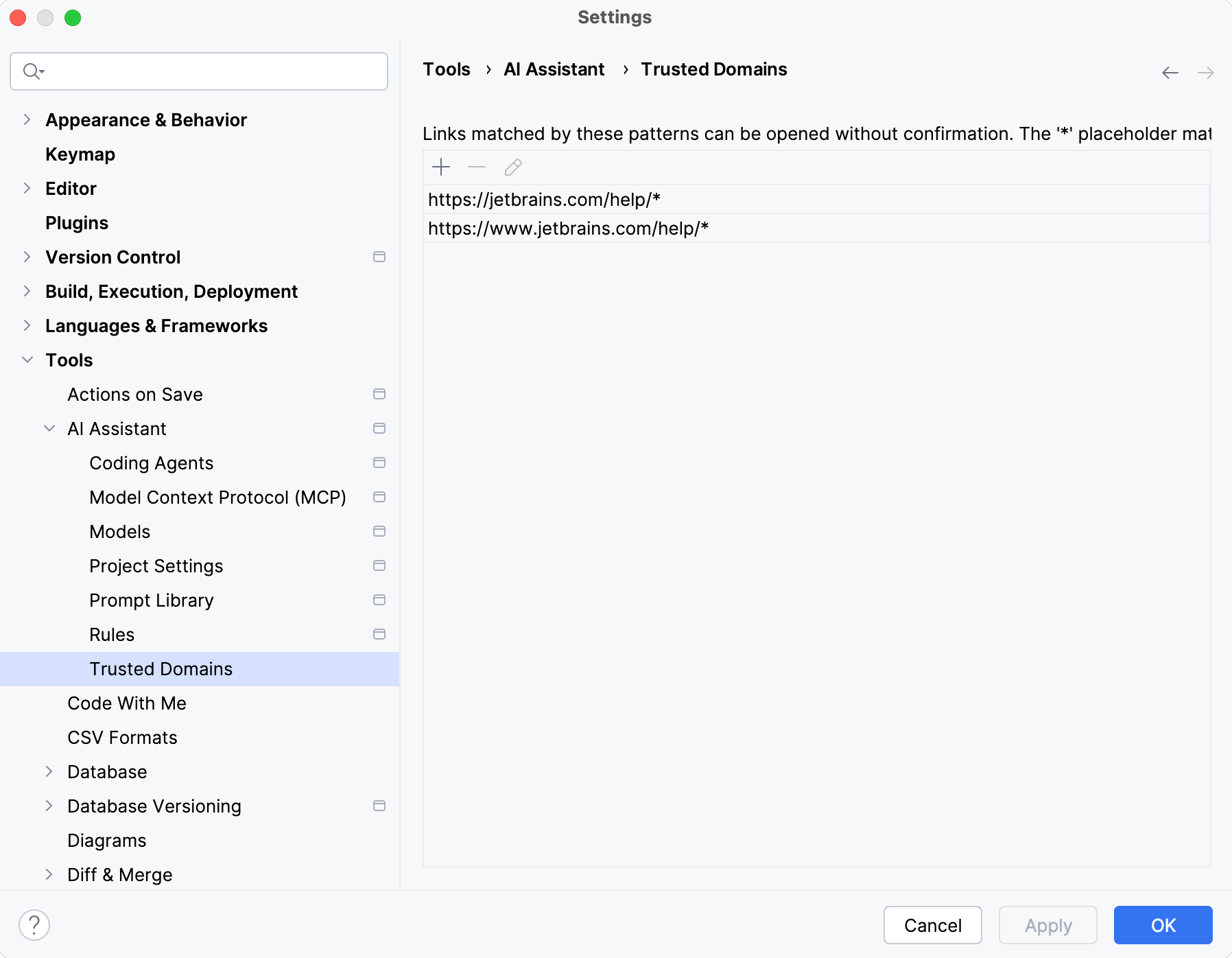Viewport: 1232px width, 958px height.
Task: Collapse the AI Assistant subtree
Action: 49,428
